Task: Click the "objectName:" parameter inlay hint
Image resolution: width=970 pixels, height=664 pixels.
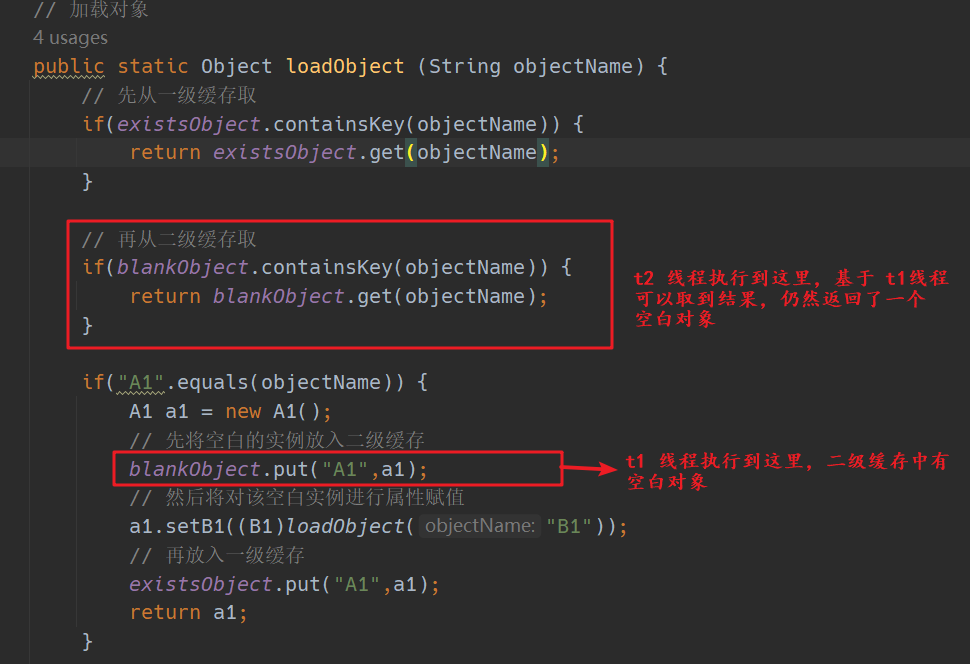Action: 479,526
